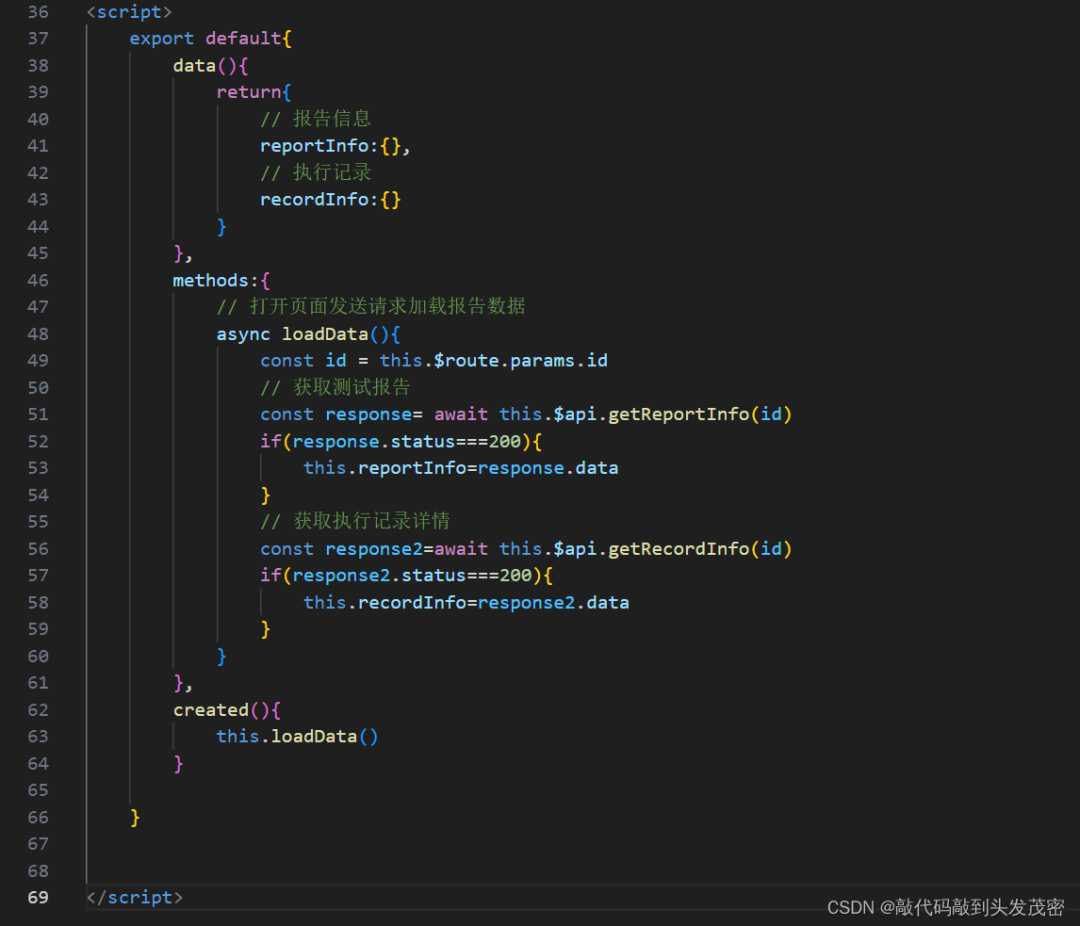Viewport: 1080px width, 926px height.
Task: Click 'async loadData(){' on line 48
Action: click(x=308, y=334)
